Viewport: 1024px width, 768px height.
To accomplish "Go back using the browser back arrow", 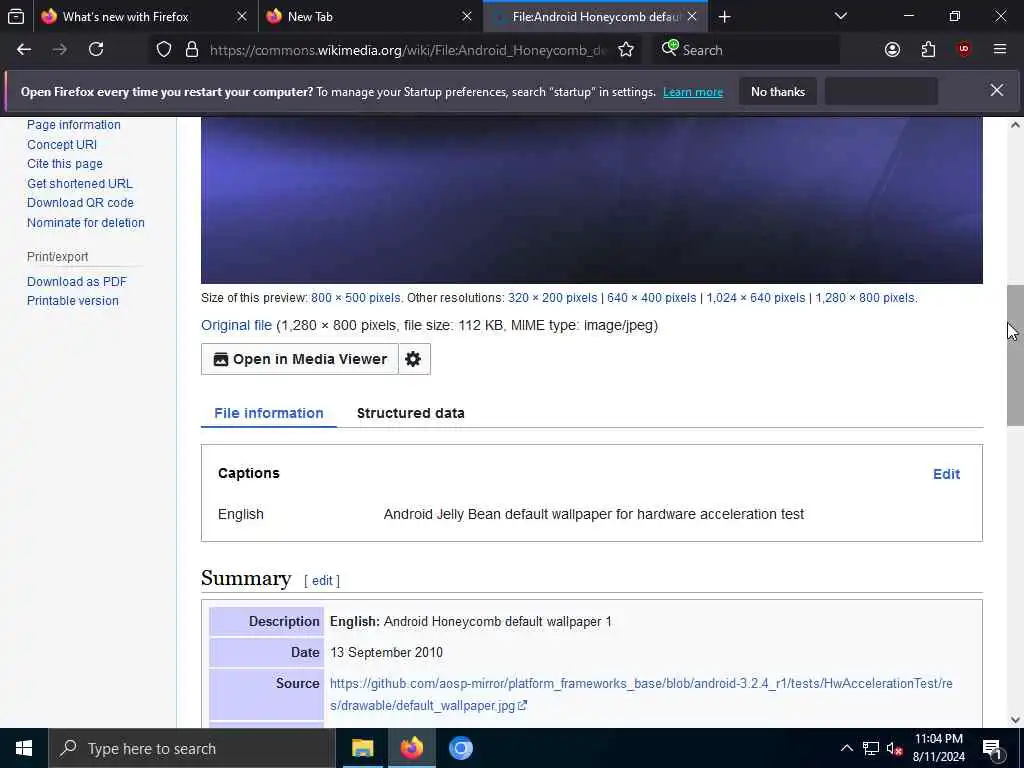I will coord(24,50).
